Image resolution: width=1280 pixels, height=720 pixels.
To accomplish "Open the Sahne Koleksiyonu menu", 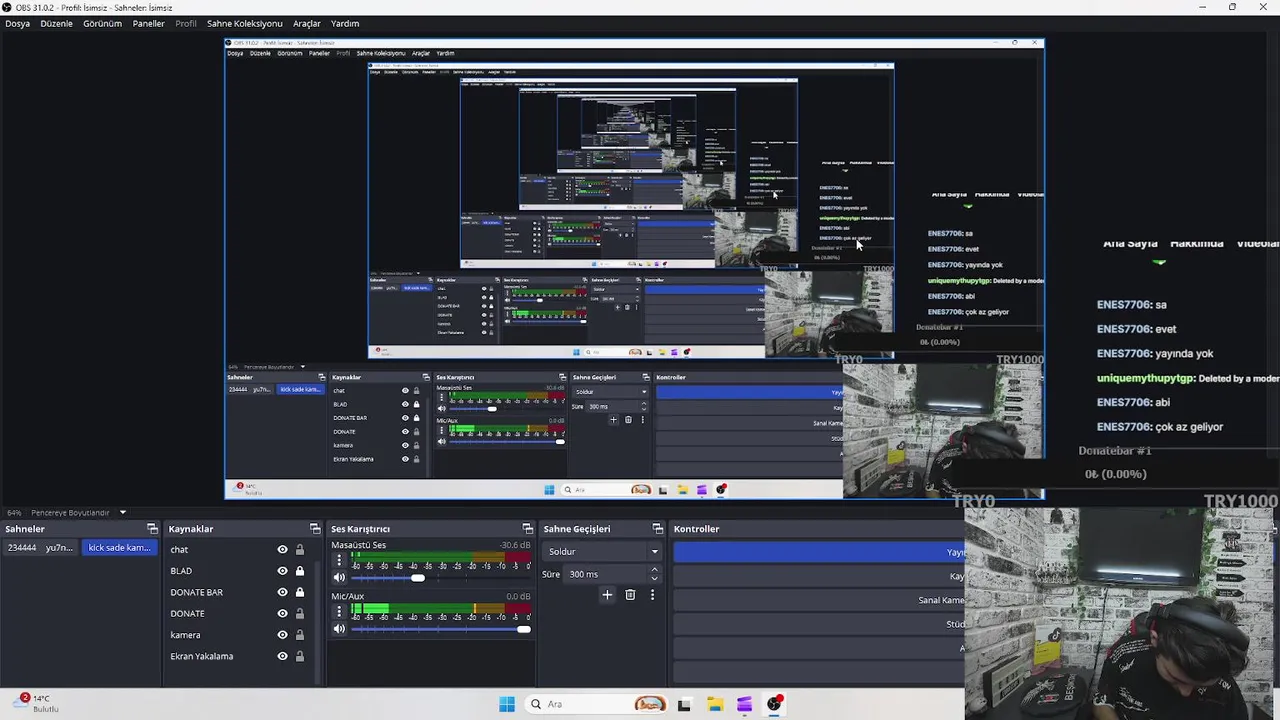I will (x=245, y=23).
